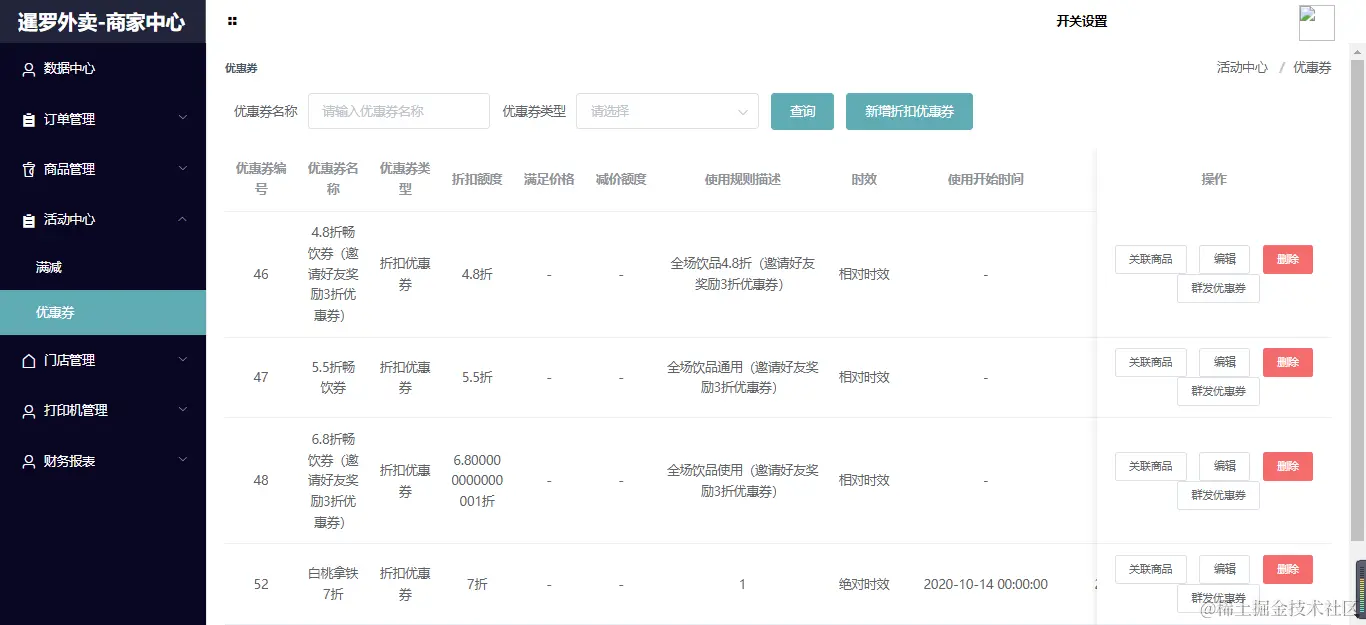Click the 活动中心 clipboard icon
Viewport: 1366px width, 625px height.
[x=29, y=220]
